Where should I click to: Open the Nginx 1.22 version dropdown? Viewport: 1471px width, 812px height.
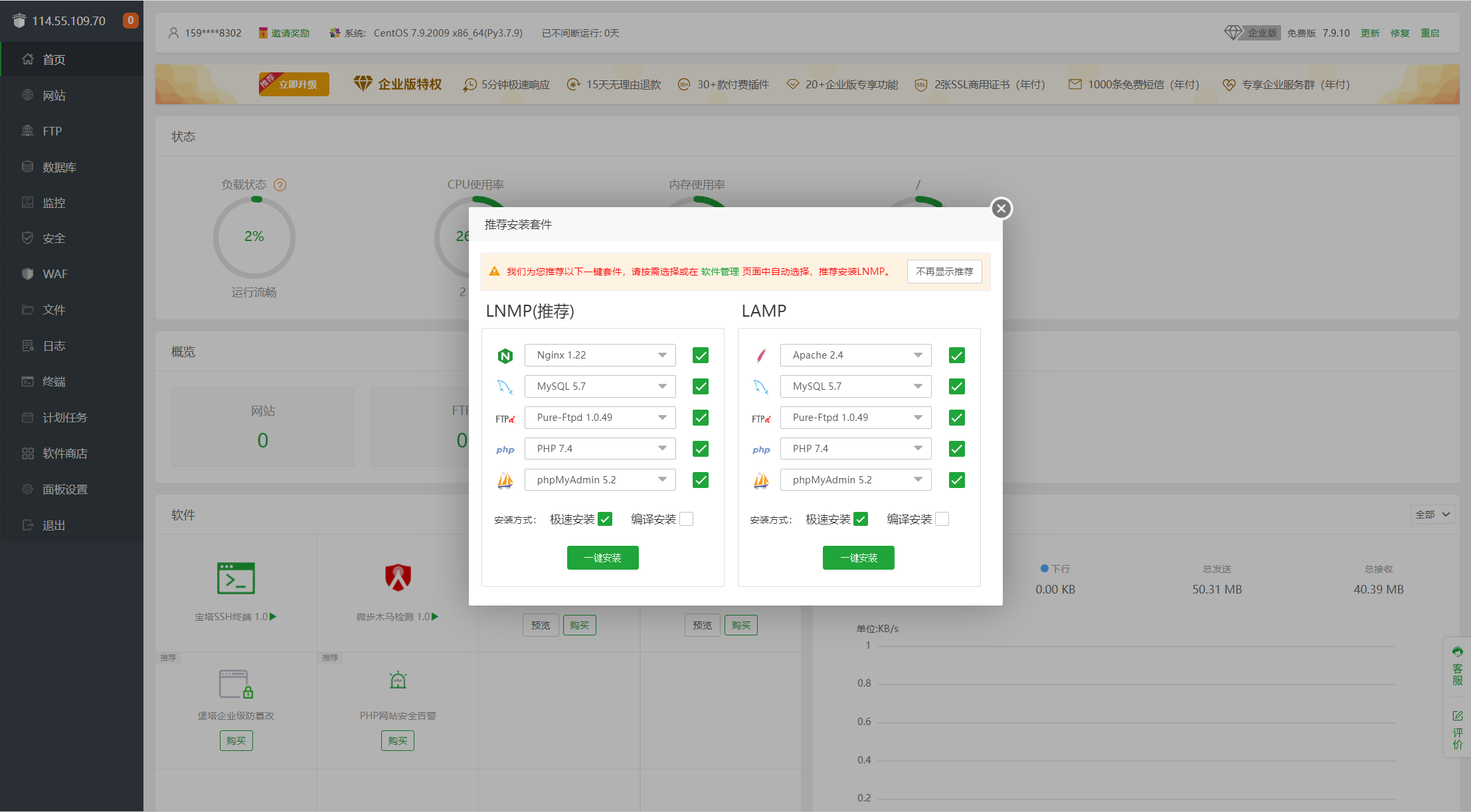click(600, 355)
